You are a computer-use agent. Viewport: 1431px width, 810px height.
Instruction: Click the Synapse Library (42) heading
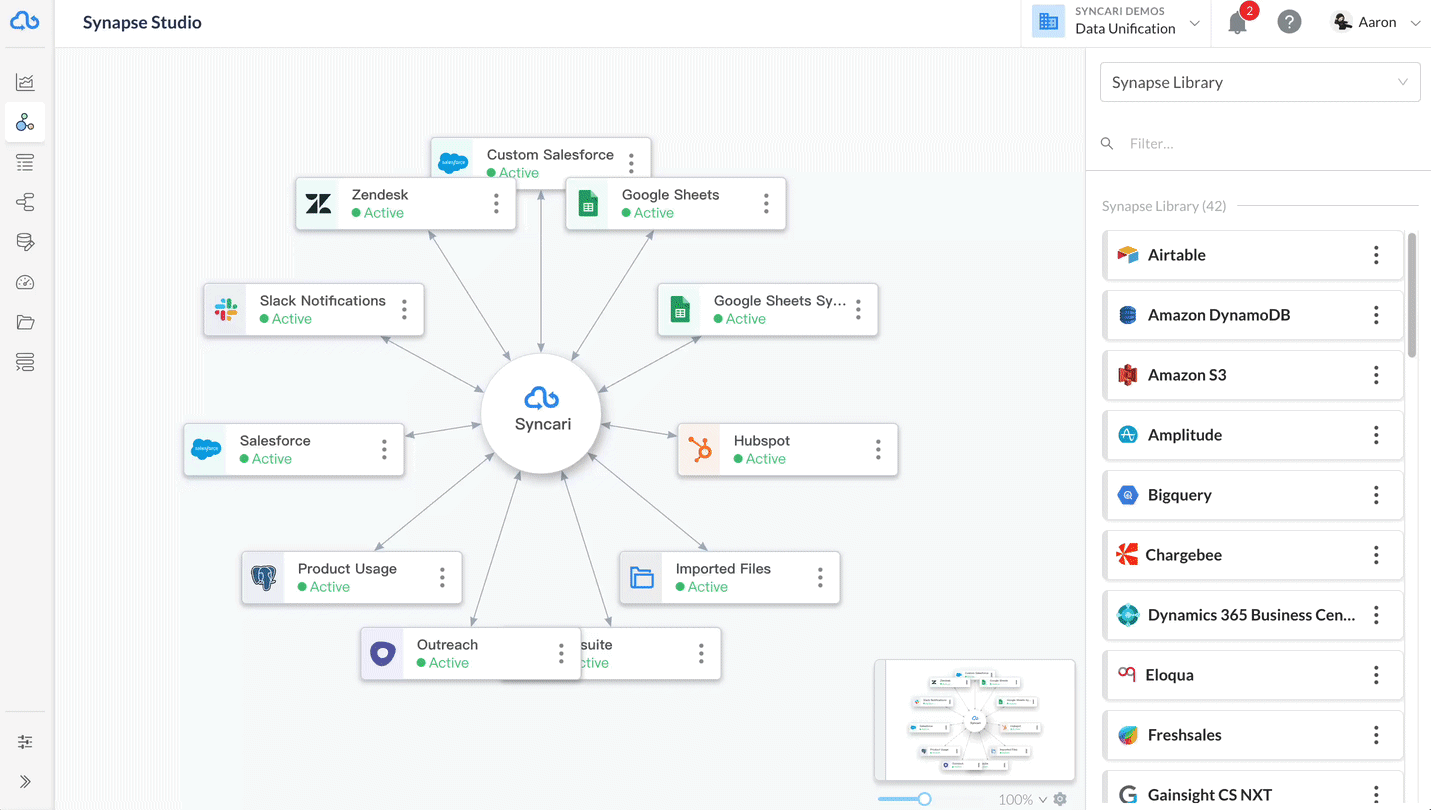tap(1164, 206)
